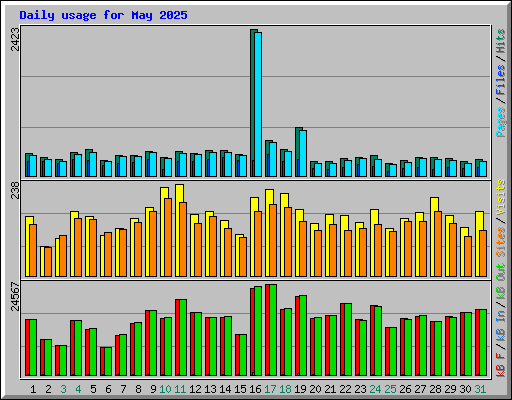Viewport: 512px width, 400px height.
Task: Click the day 29 axis label
Action: point(450,389)
